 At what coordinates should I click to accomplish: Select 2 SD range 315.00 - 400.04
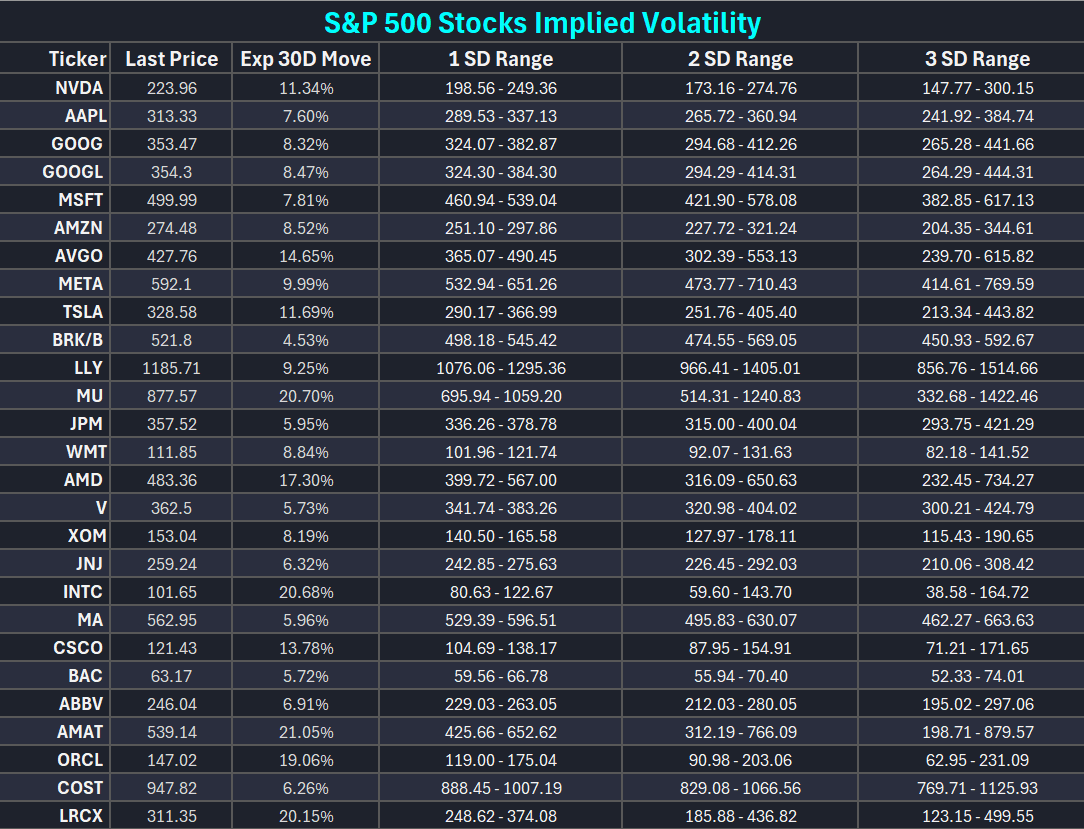point(740,425)
